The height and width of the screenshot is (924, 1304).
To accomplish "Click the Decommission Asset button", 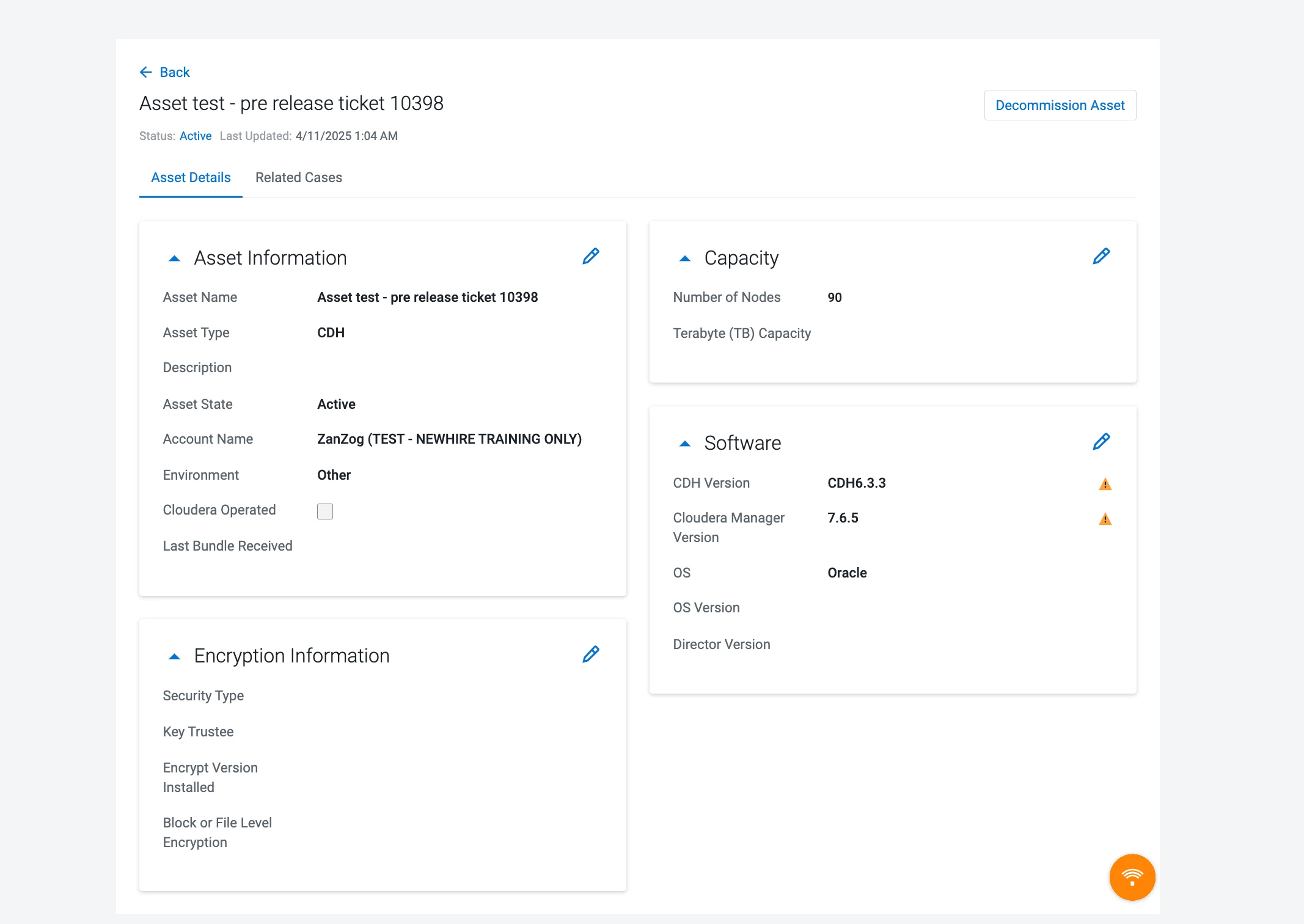I will (x=1060, y=105).
